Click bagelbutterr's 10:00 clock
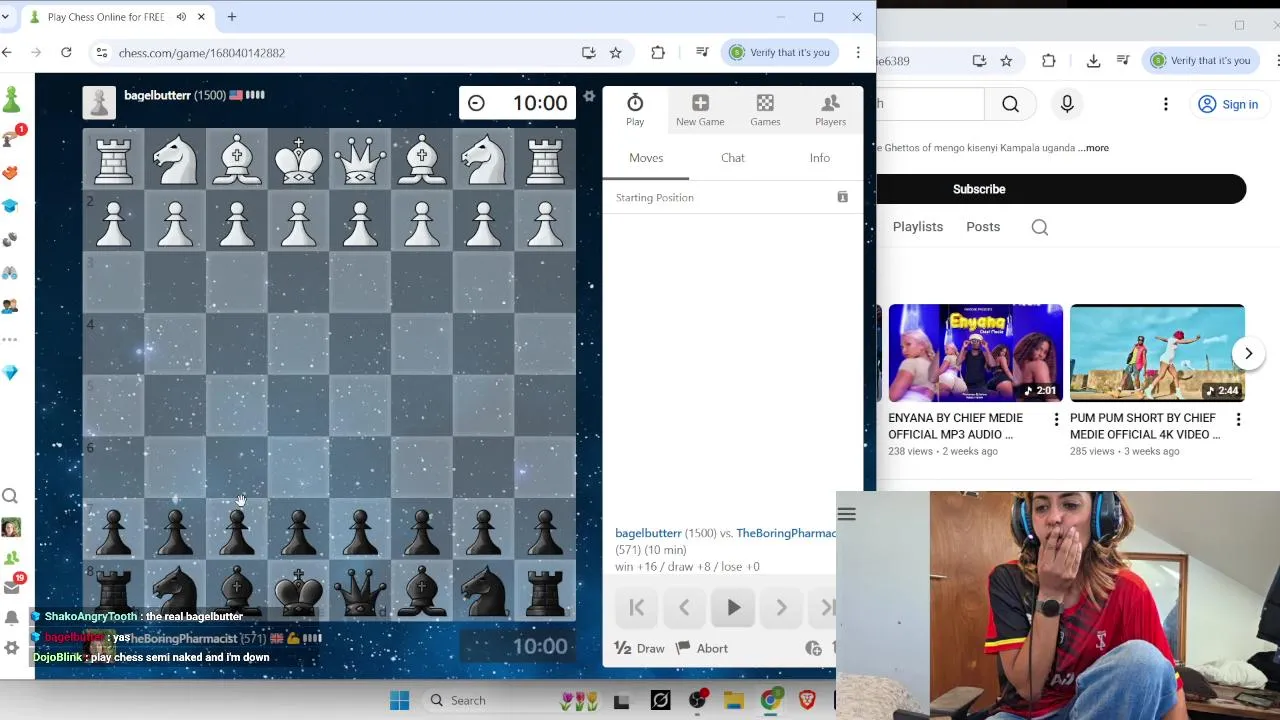Viewport: 1280px width, 720px height. pos(517,103)
